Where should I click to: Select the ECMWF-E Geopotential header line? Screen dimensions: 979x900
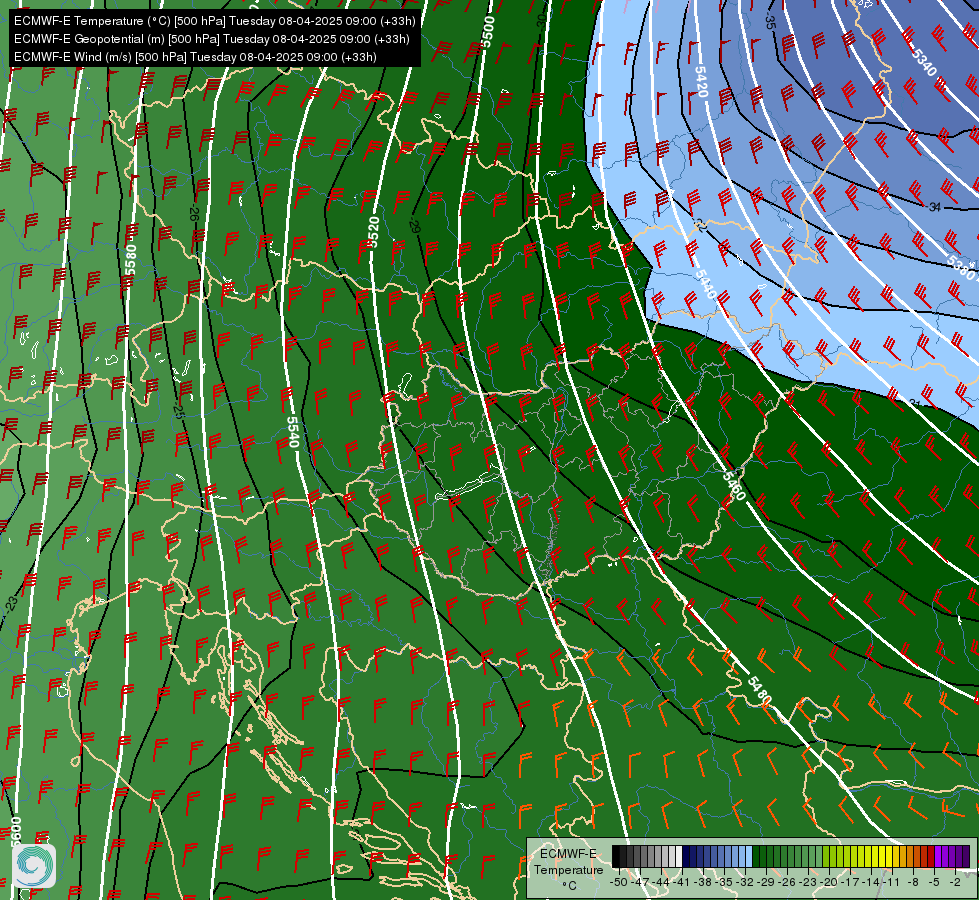(x=212, y=39)
